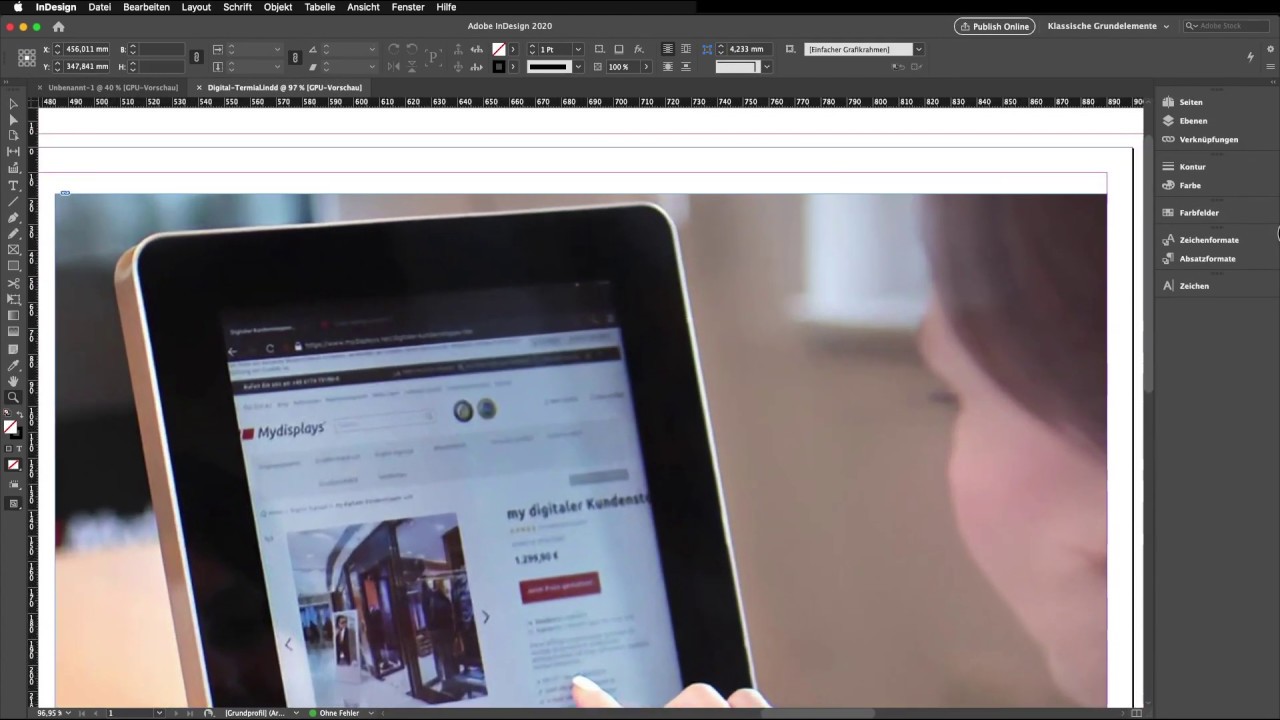This screenshot has height=720, width=1280.
Task: Open the Bearbeiten menu
Action: pos(146,7)
